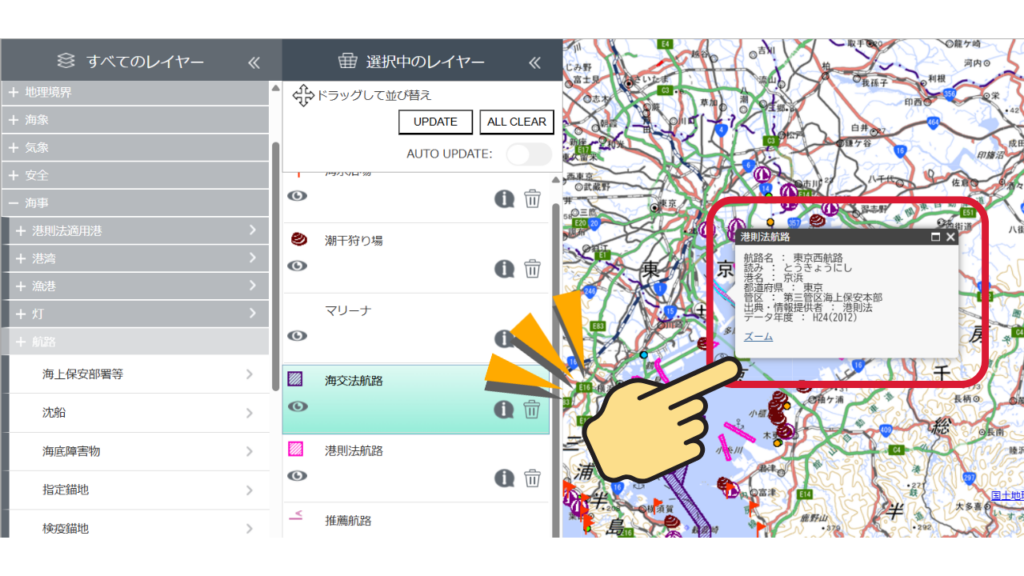Click trash icon on 海交法航路 row
This screenshot has width=1024, height=576.
[x=532, y=408]
